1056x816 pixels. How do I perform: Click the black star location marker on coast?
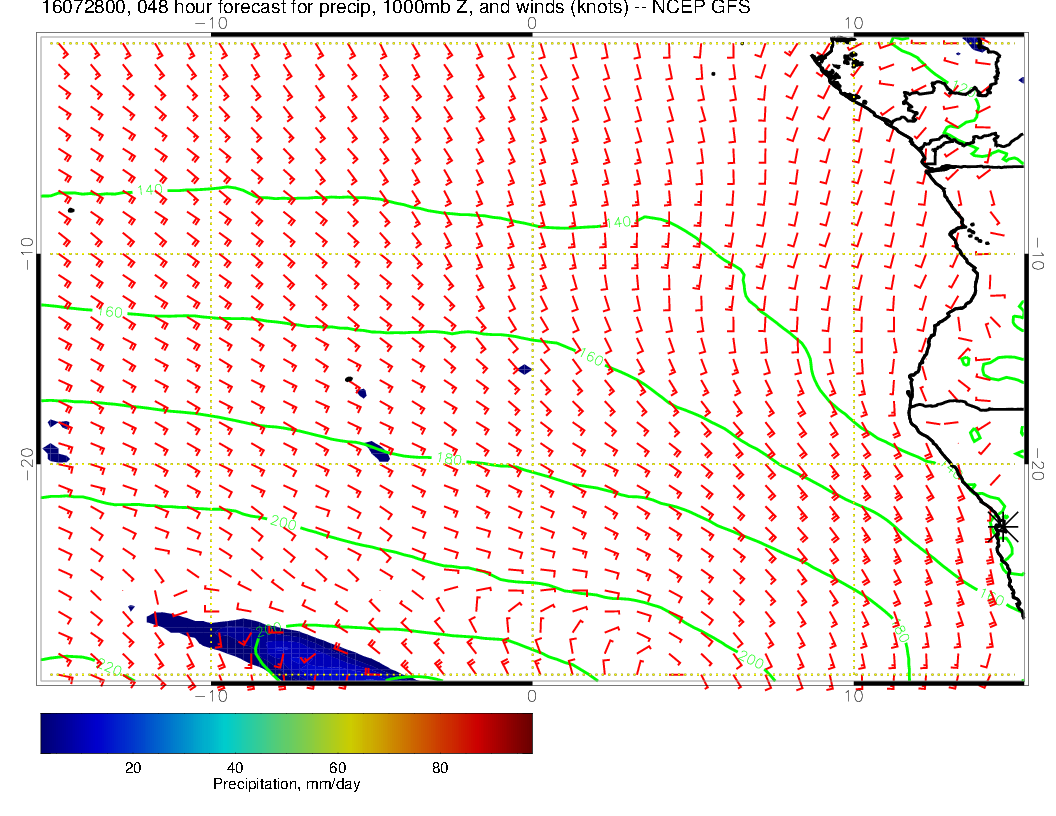[x=1002, y=526]
